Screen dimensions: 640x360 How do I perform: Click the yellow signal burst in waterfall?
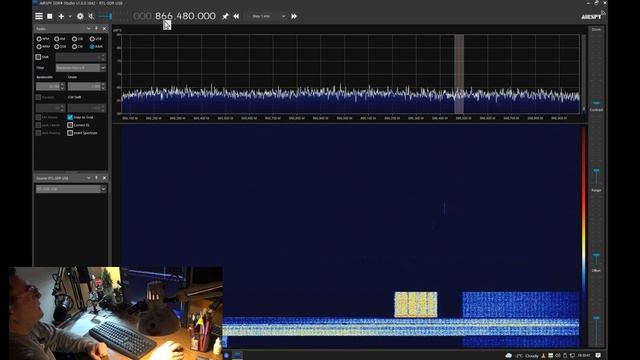tap(416, 304)
